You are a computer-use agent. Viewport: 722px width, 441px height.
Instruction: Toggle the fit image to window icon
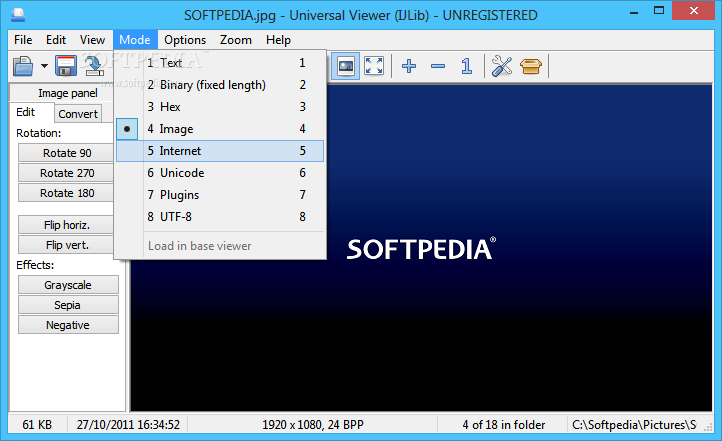coord(346,66)
